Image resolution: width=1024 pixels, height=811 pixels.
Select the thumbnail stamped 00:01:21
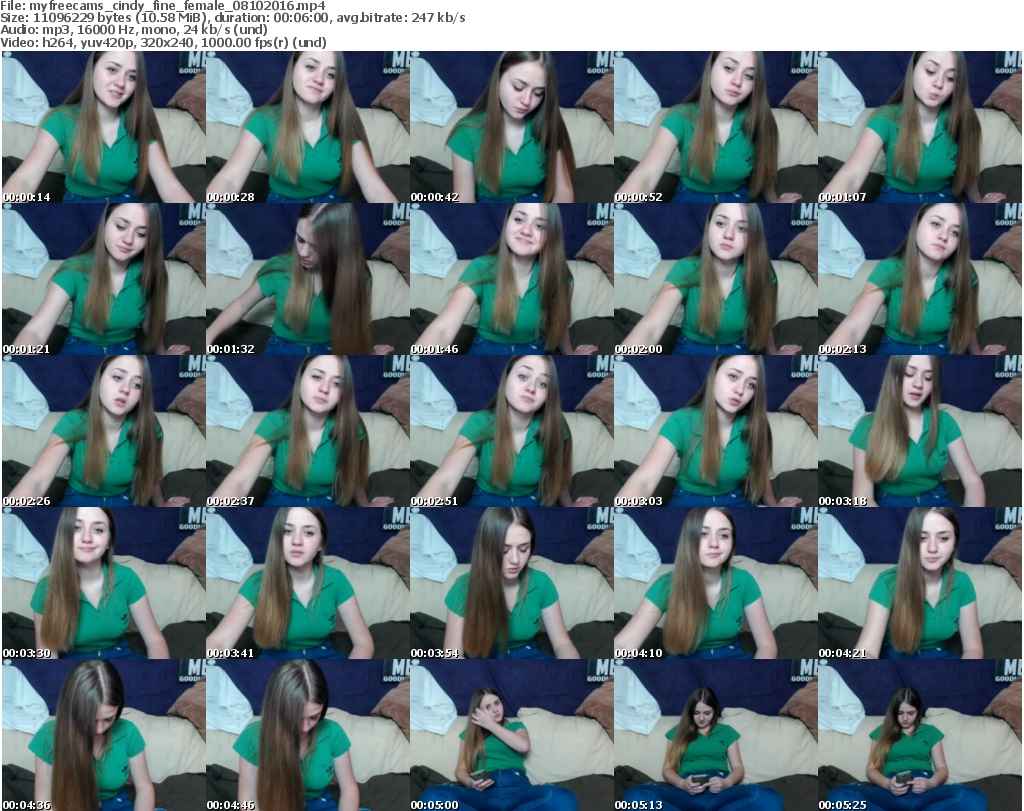coord(103,279)
